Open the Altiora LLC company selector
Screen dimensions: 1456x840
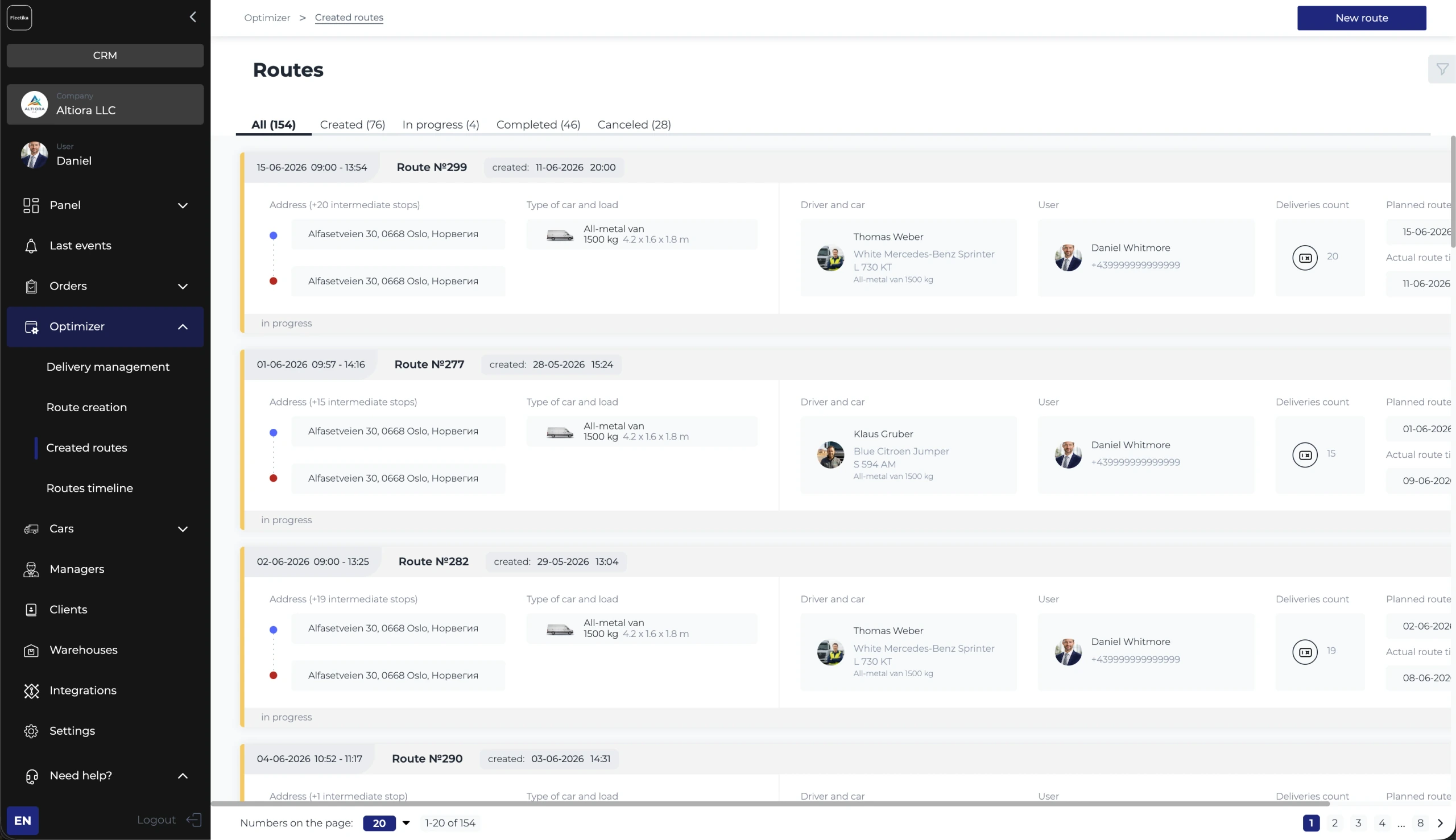[105, 105]
